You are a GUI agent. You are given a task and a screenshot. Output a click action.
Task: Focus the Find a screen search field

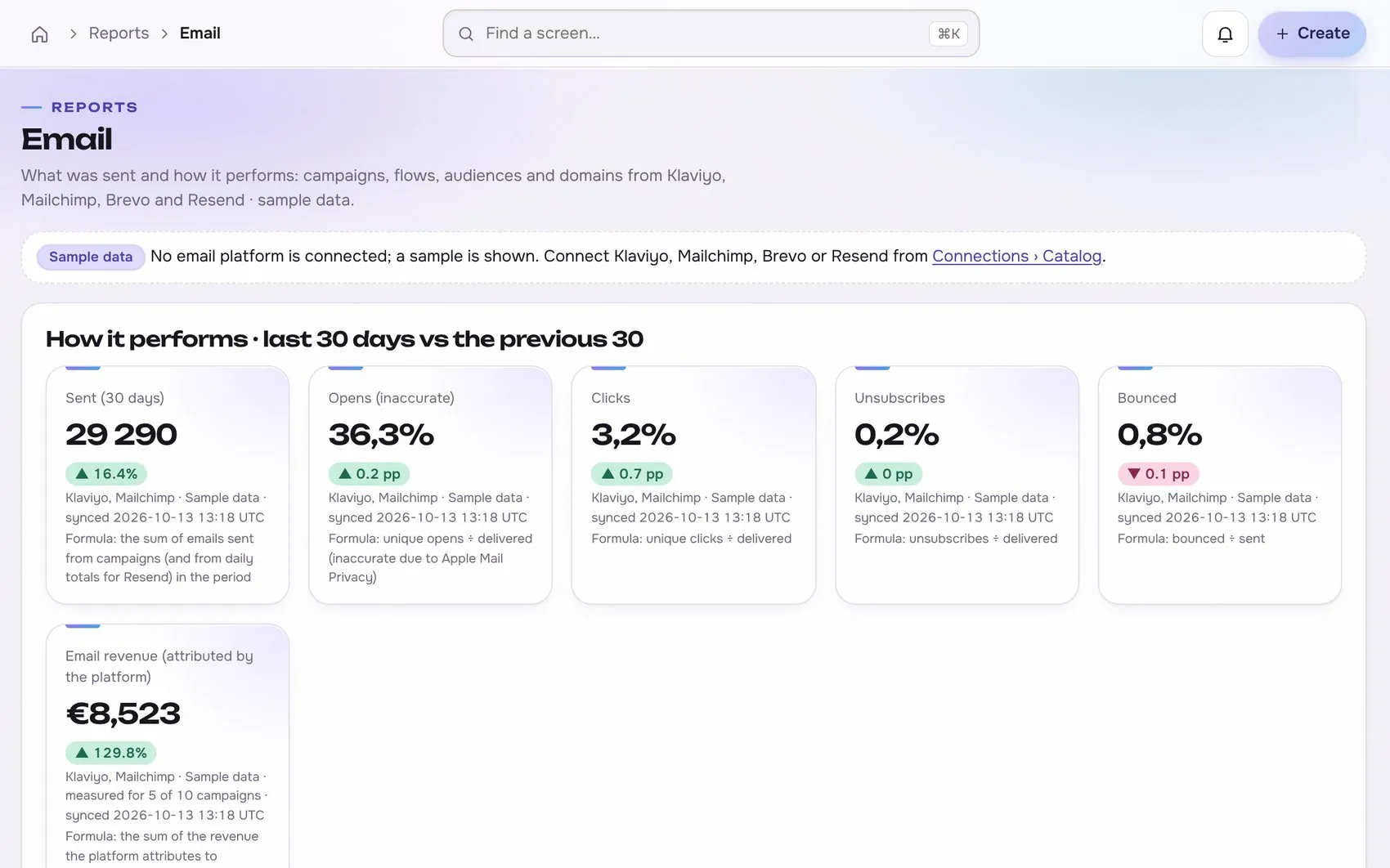711,34
